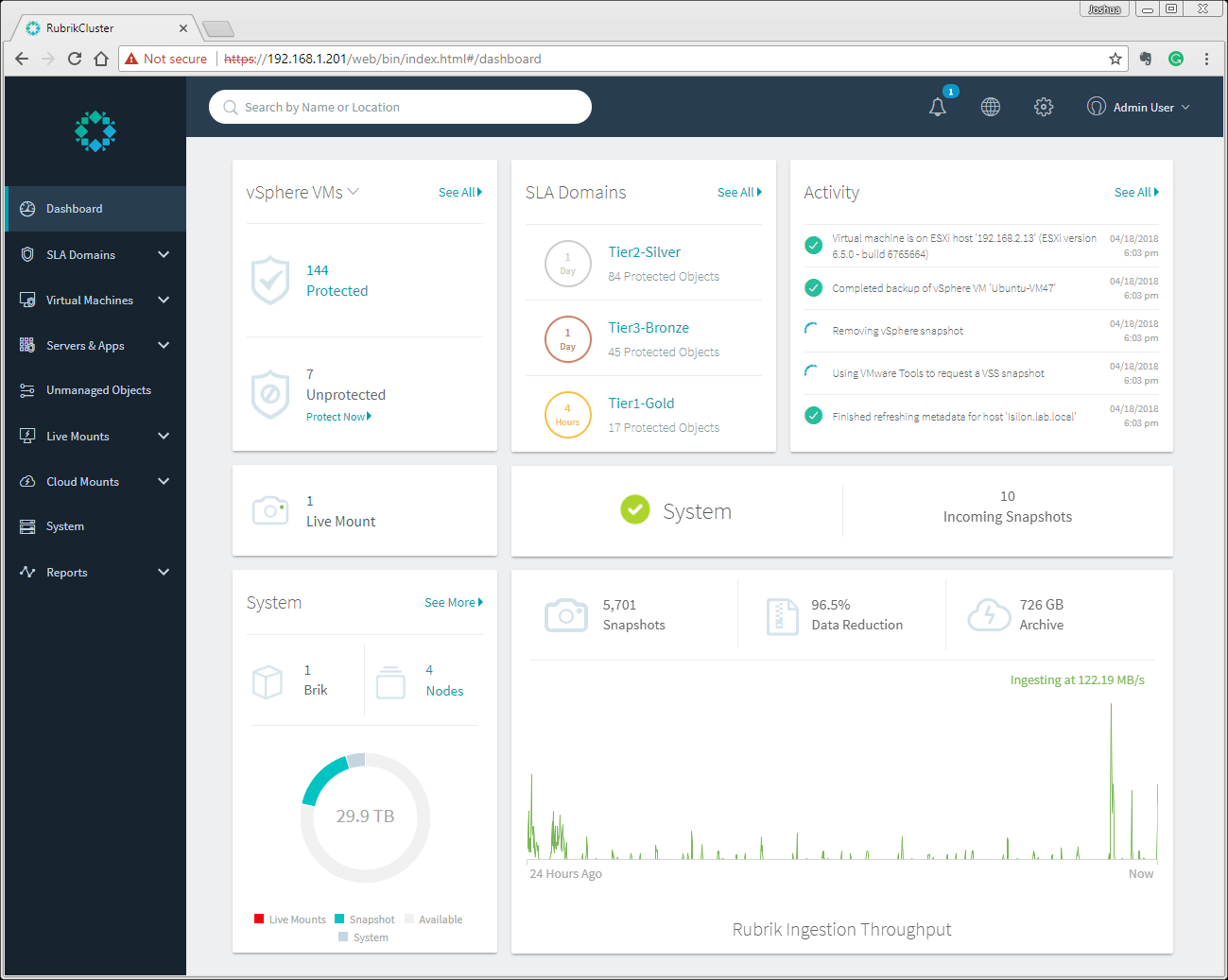1228x980 pixels.
Task: Select Dashboard in the sidebar menu
Action: point(75,208)
